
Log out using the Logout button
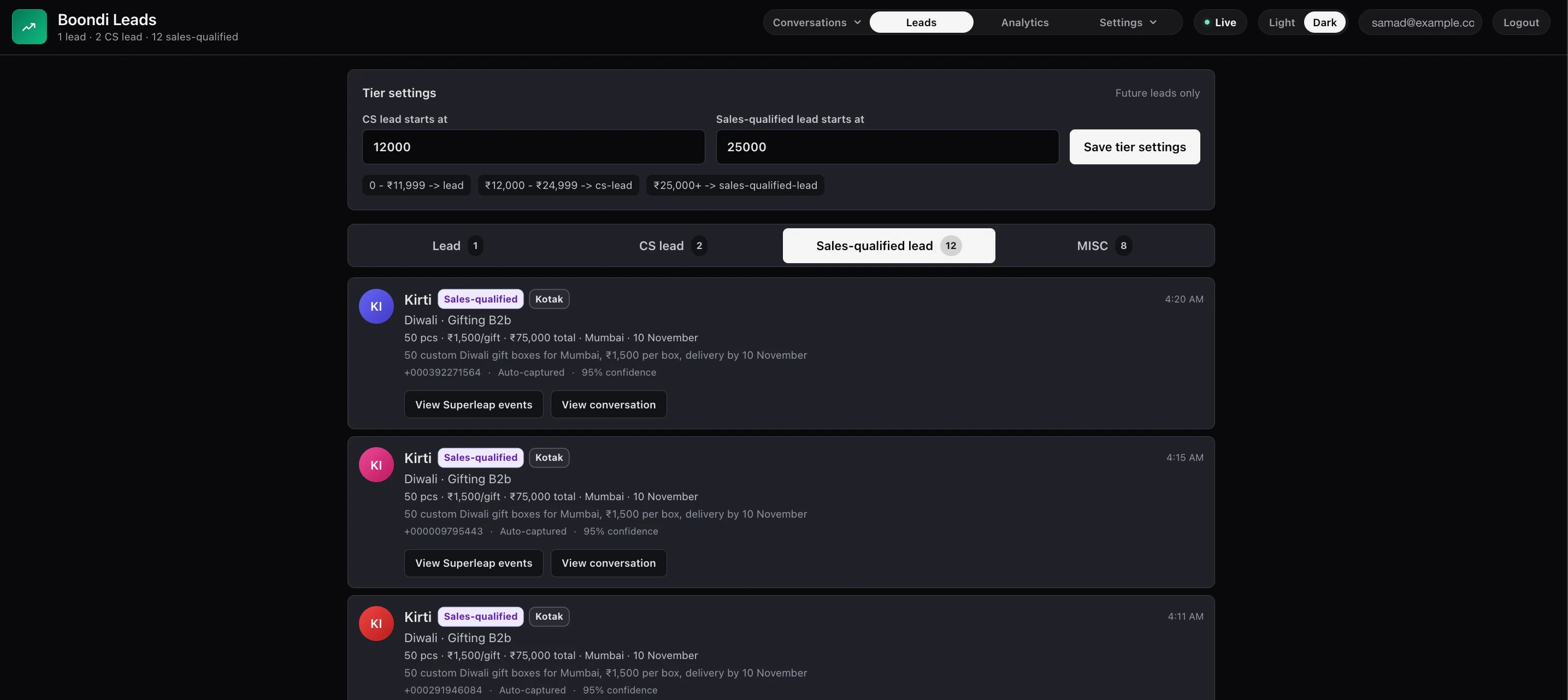tap(1520, 22)
